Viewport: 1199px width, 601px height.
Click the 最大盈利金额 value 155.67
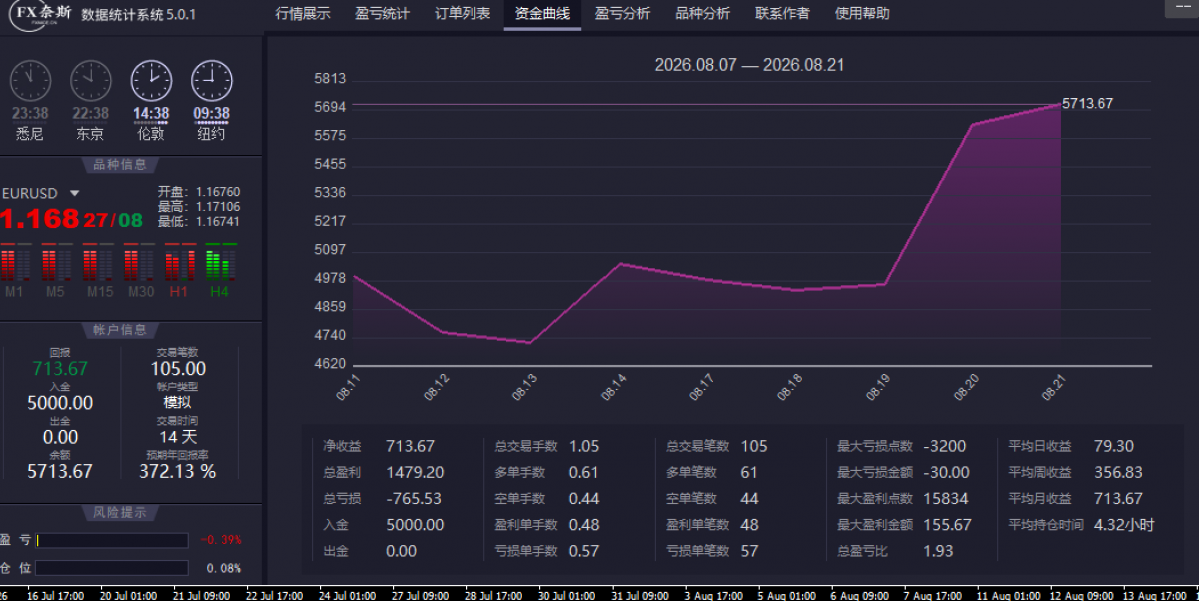tap(947, 525)
